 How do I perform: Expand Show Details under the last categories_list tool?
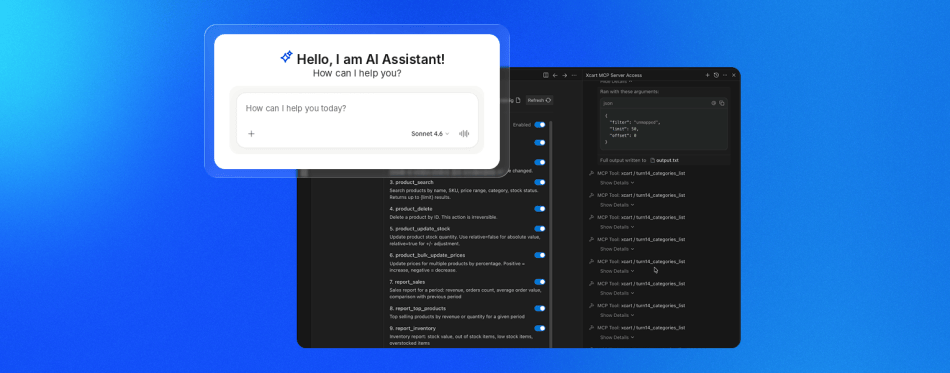(617, 337)
